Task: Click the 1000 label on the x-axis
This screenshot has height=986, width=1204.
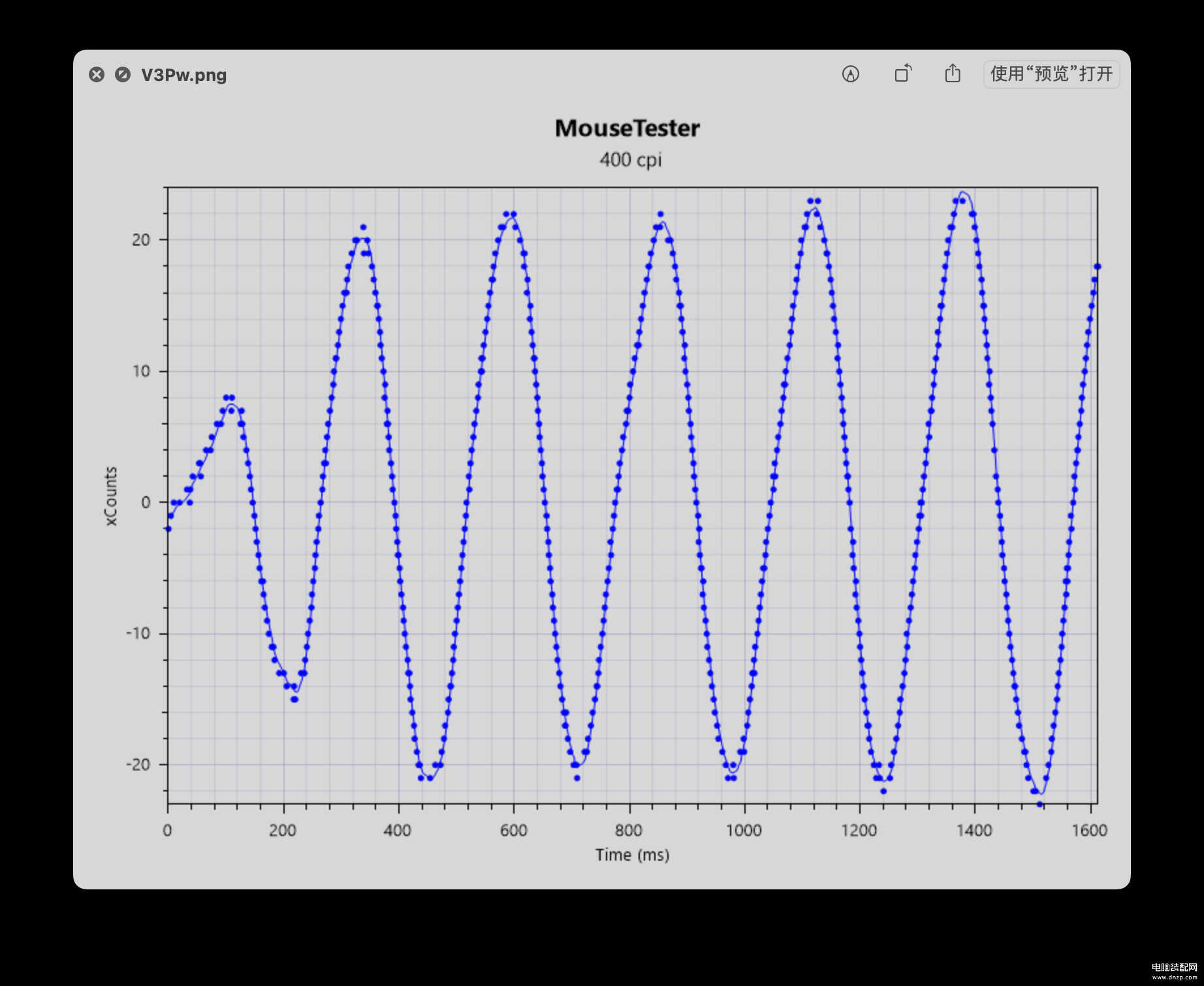Action: 744,830
